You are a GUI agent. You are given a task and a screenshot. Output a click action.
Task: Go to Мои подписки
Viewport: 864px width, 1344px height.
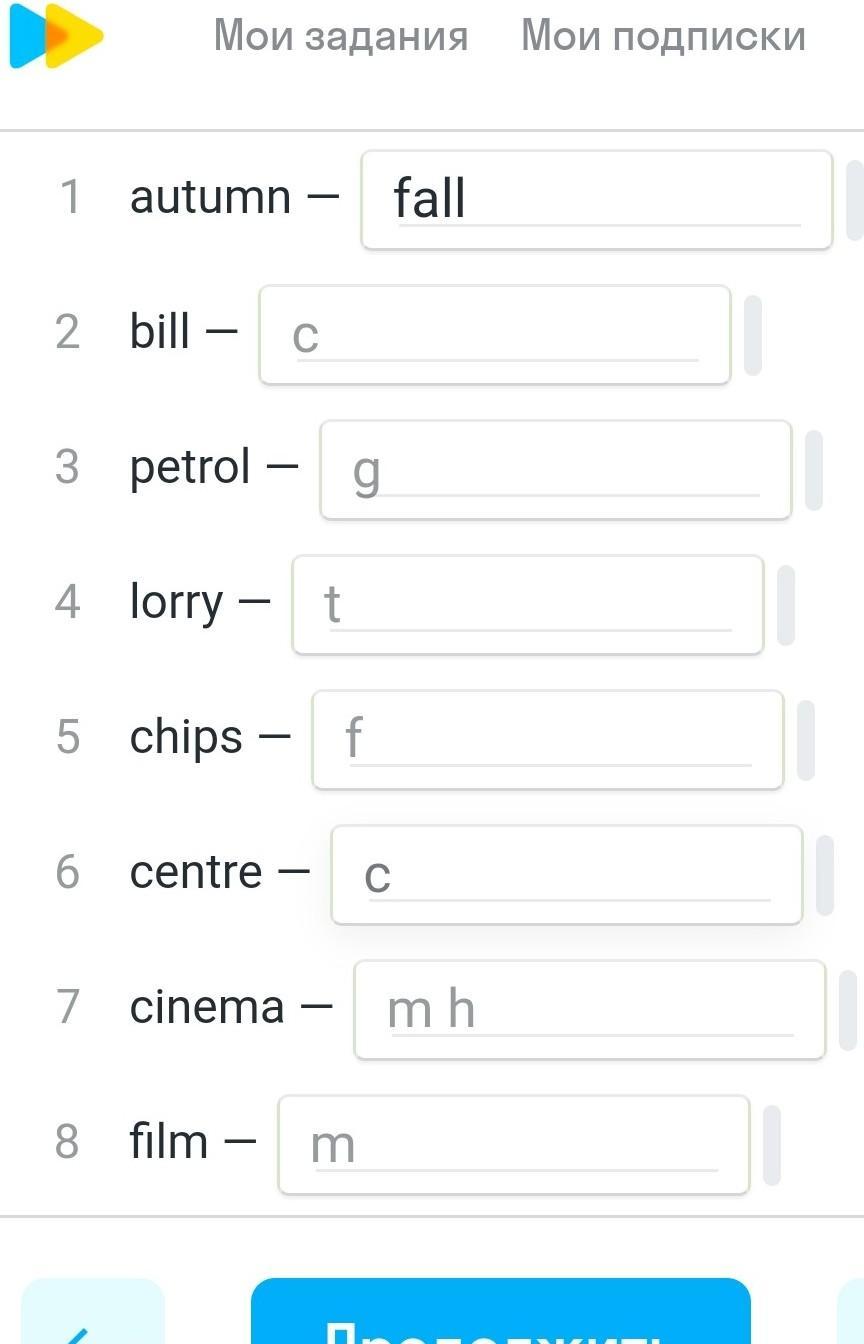coord(663,36)
